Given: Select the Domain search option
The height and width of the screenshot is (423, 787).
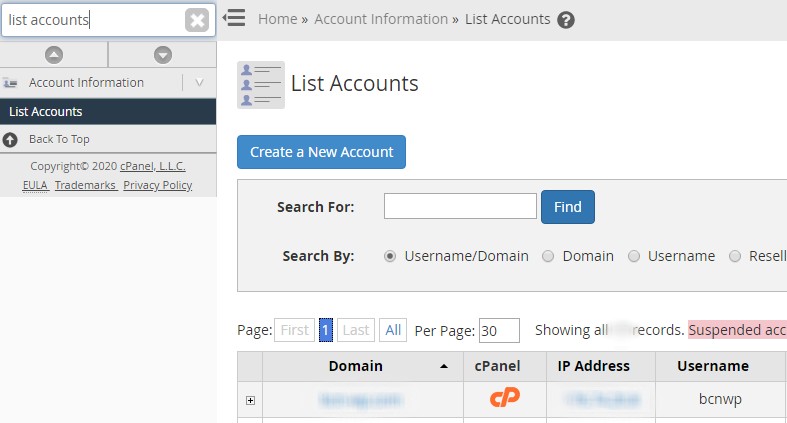Looking at the screenshot, I should coord(548,256).
